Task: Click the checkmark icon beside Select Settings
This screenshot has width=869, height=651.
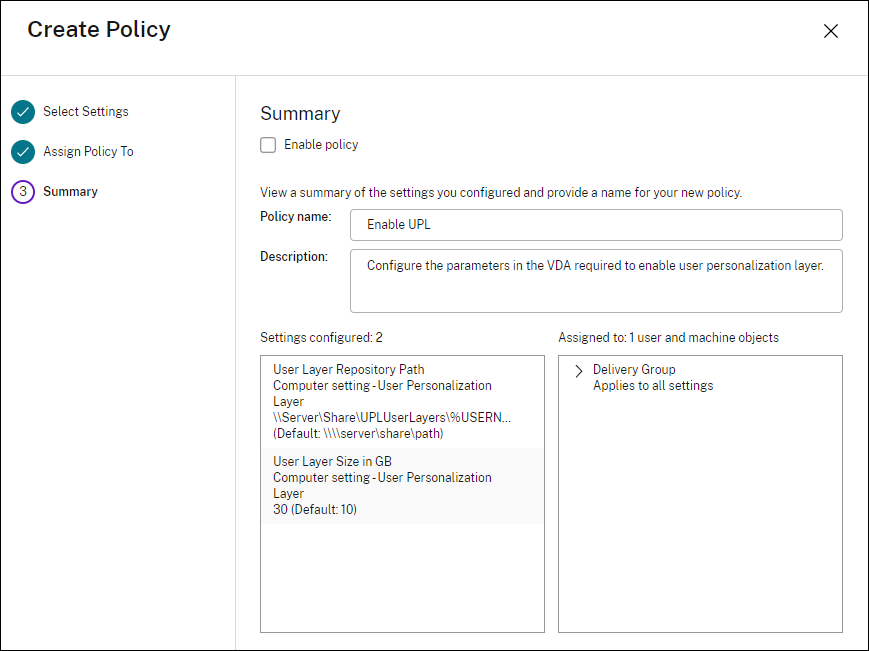Action: (22, 111)
